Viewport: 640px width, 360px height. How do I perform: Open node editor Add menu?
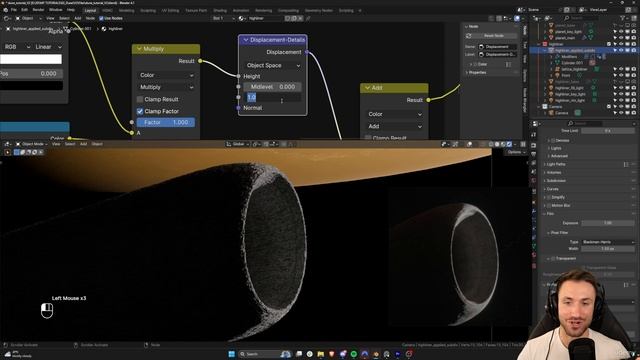[77, 18]
